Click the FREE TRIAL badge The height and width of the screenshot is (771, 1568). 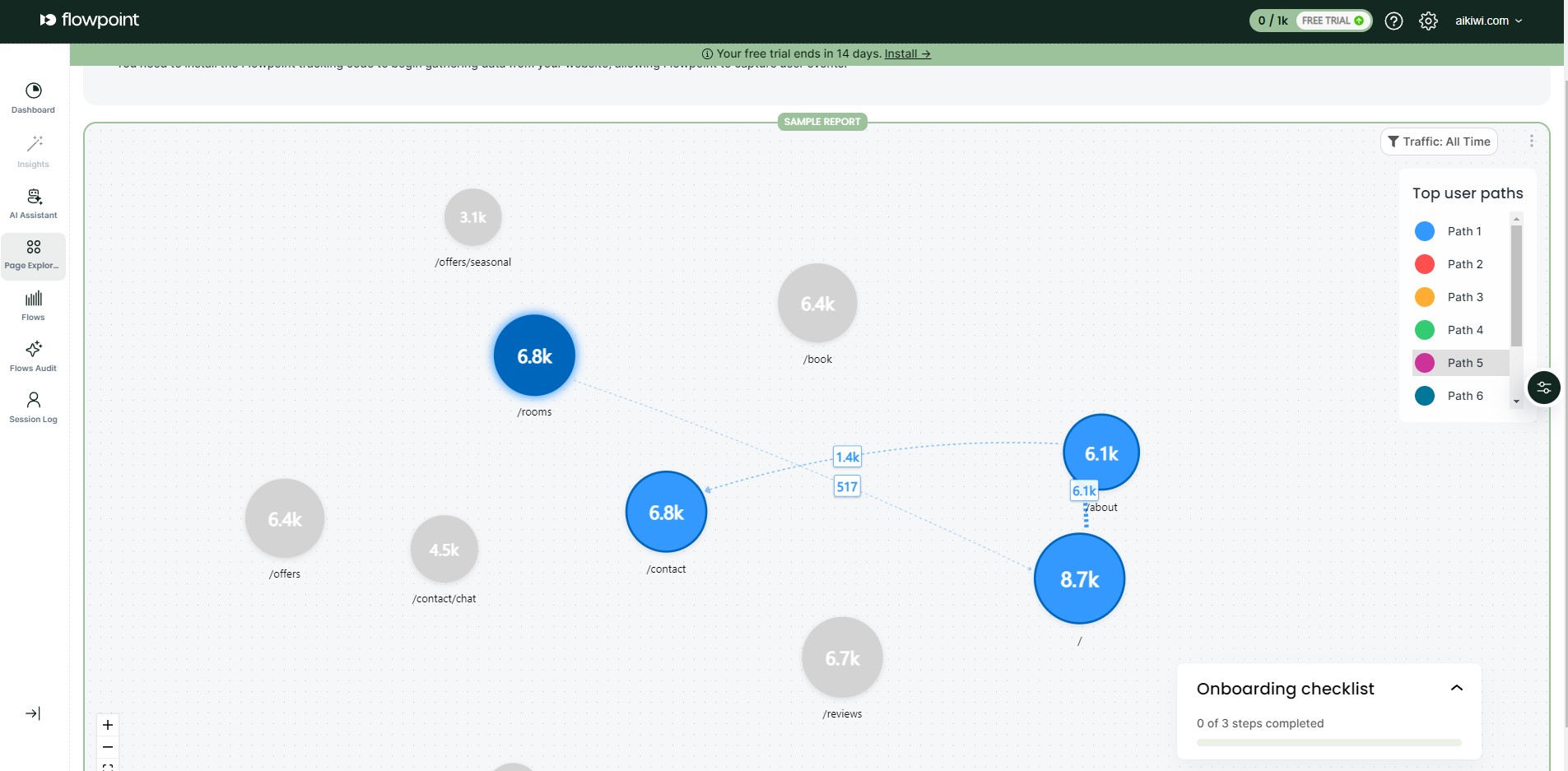pyautogui.click(x=1333, y=21)
